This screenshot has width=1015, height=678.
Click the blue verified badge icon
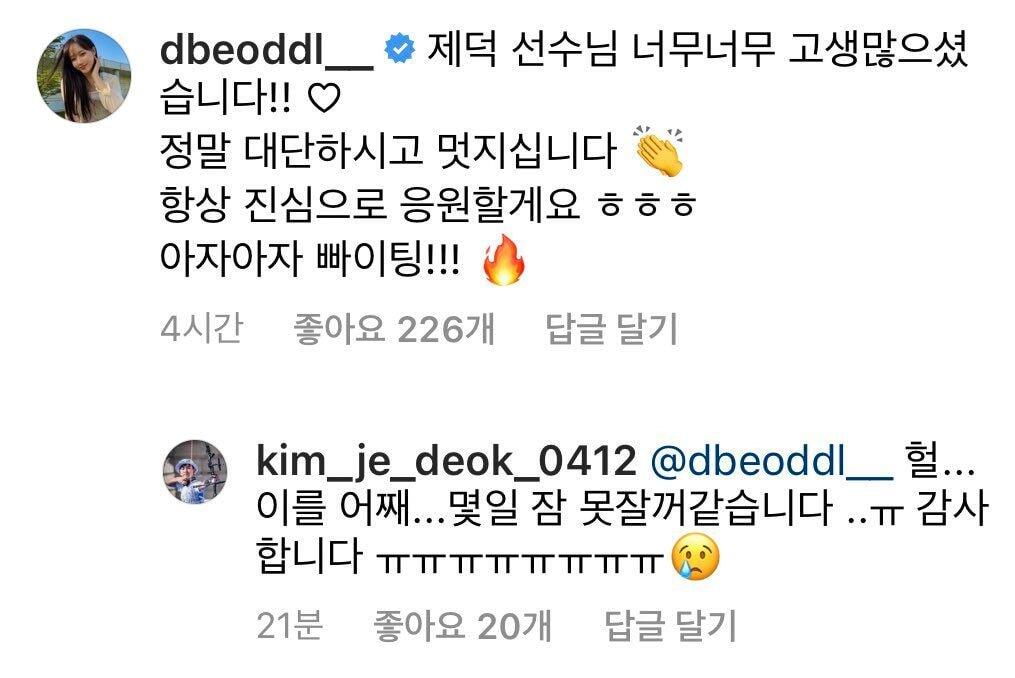pyautogui.click(x=399, y=49)
